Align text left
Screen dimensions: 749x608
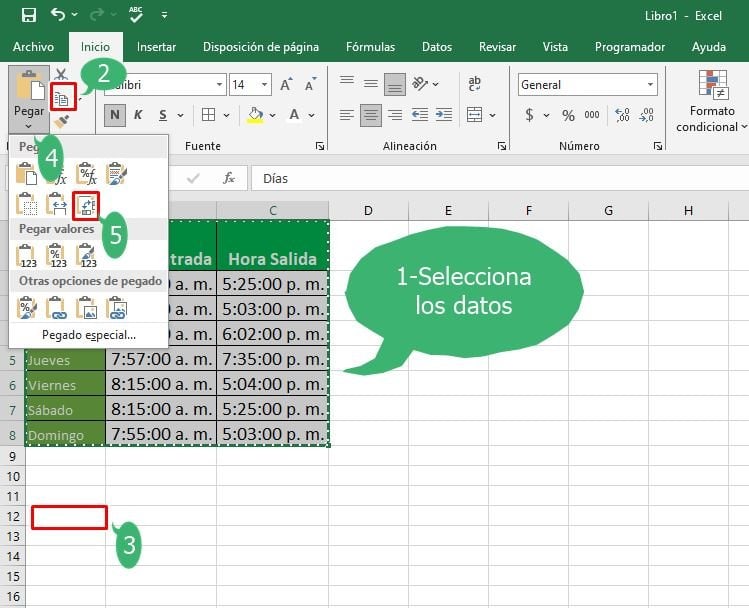[347, 115]
